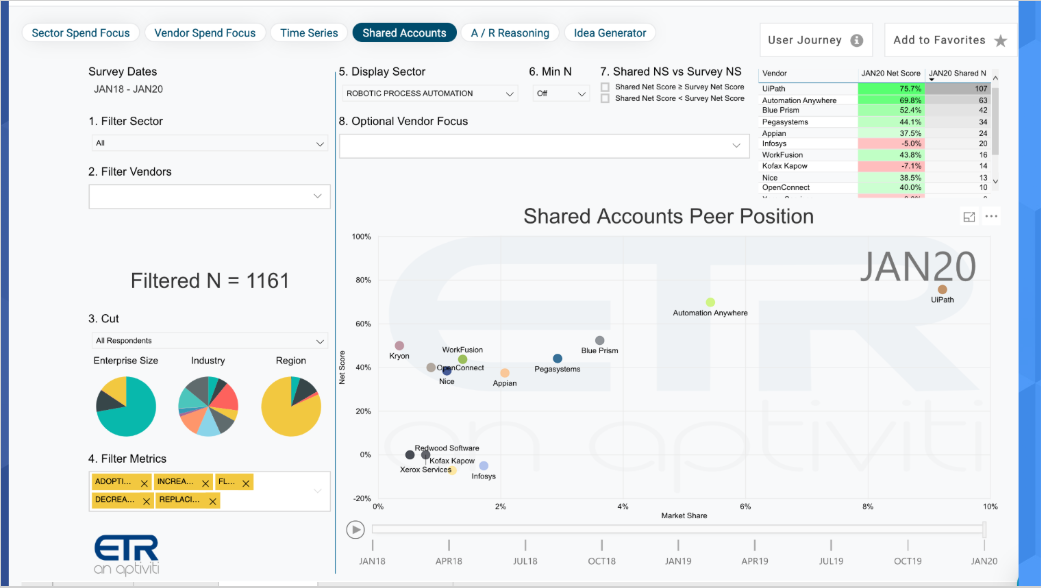
Task: Open the chart focus mode icon
Action: [x=969, y=217]
